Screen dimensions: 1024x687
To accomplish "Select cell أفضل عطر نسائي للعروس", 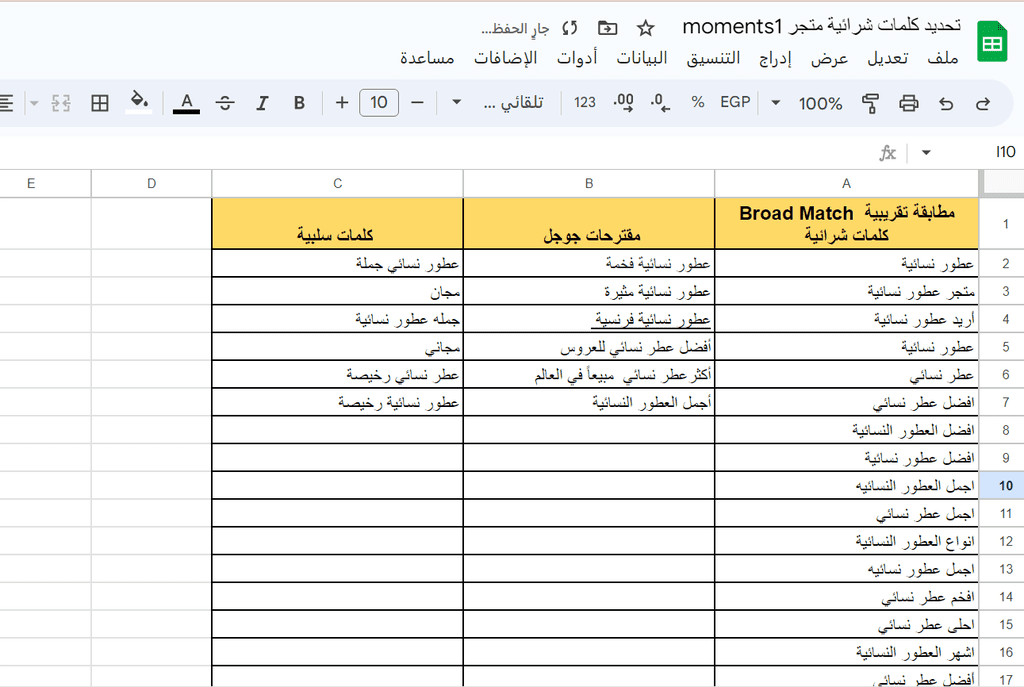I will 589,347.
